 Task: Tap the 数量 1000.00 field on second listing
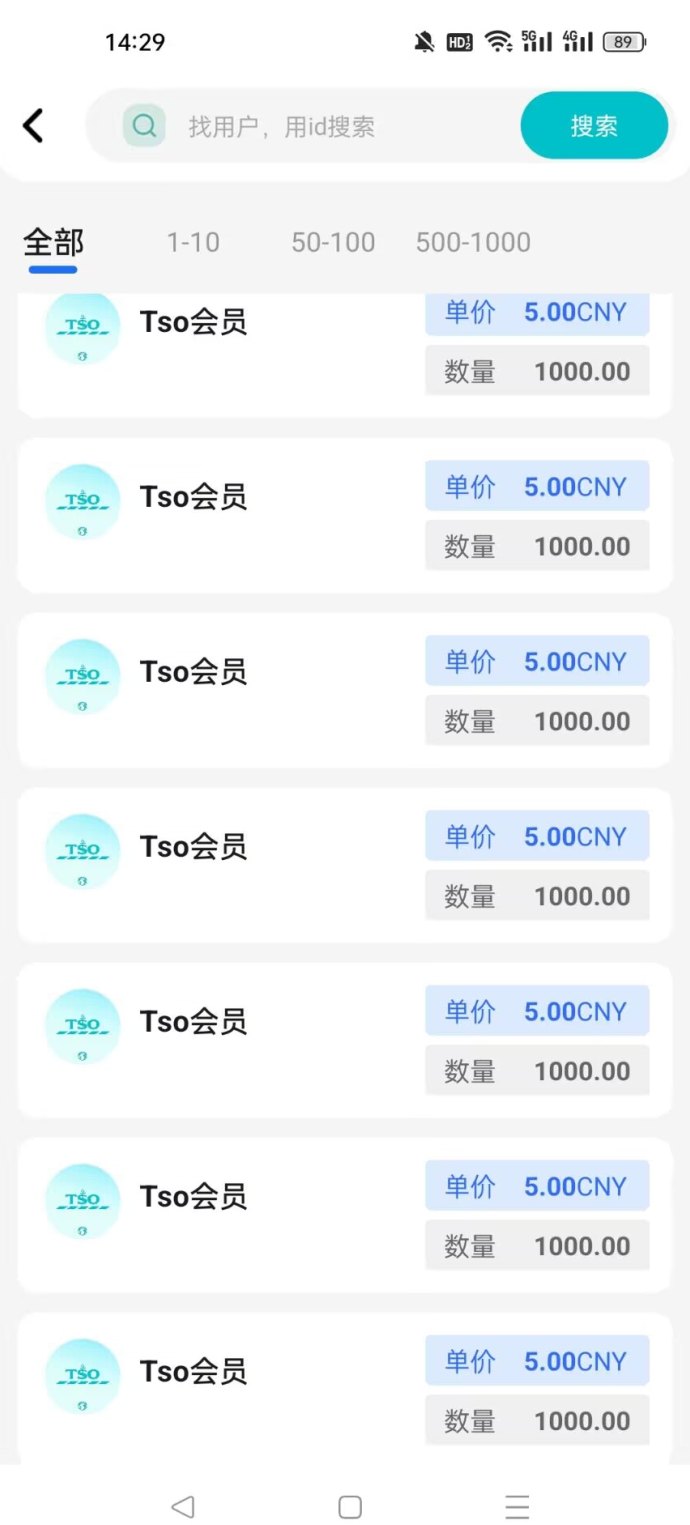click(536, 546)
